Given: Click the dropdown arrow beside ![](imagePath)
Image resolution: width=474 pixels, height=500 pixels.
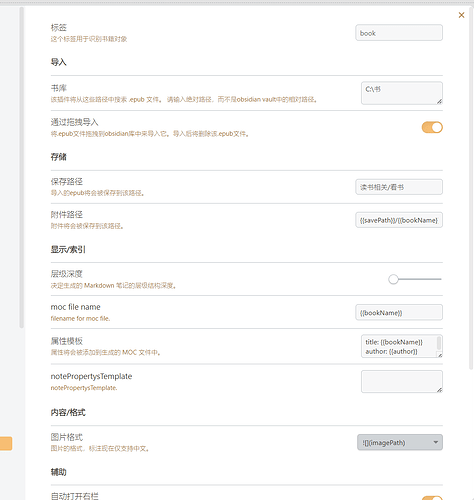Looking at the screenshot, I should pyautogui.click(x=435, y=442).
